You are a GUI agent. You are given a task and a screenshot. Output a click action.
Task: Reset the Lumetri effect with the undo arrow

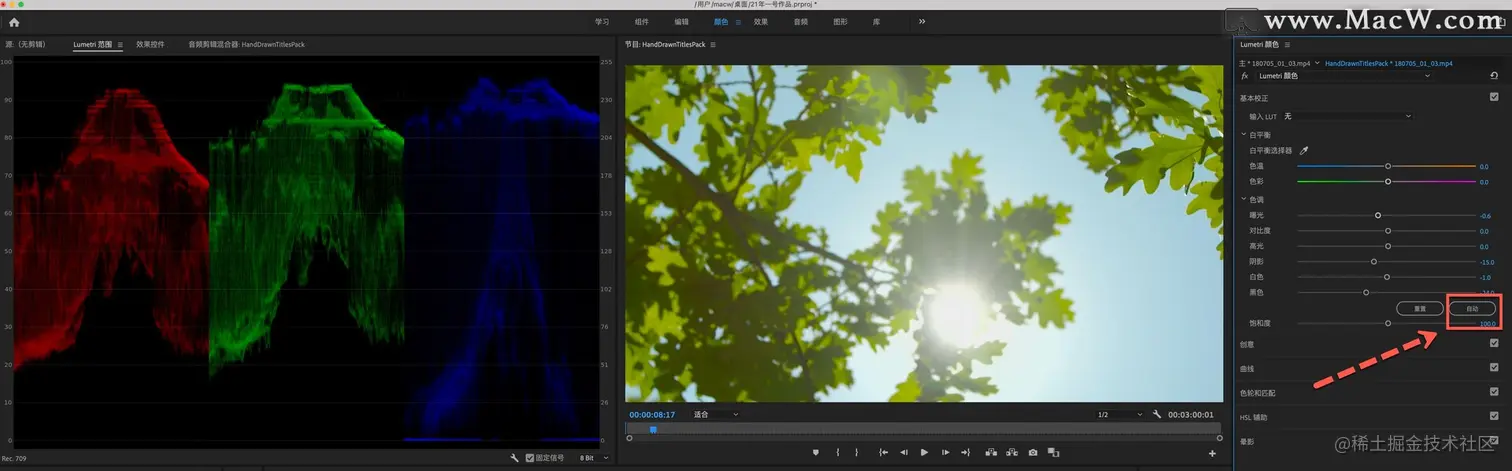tap(1494, 76)
